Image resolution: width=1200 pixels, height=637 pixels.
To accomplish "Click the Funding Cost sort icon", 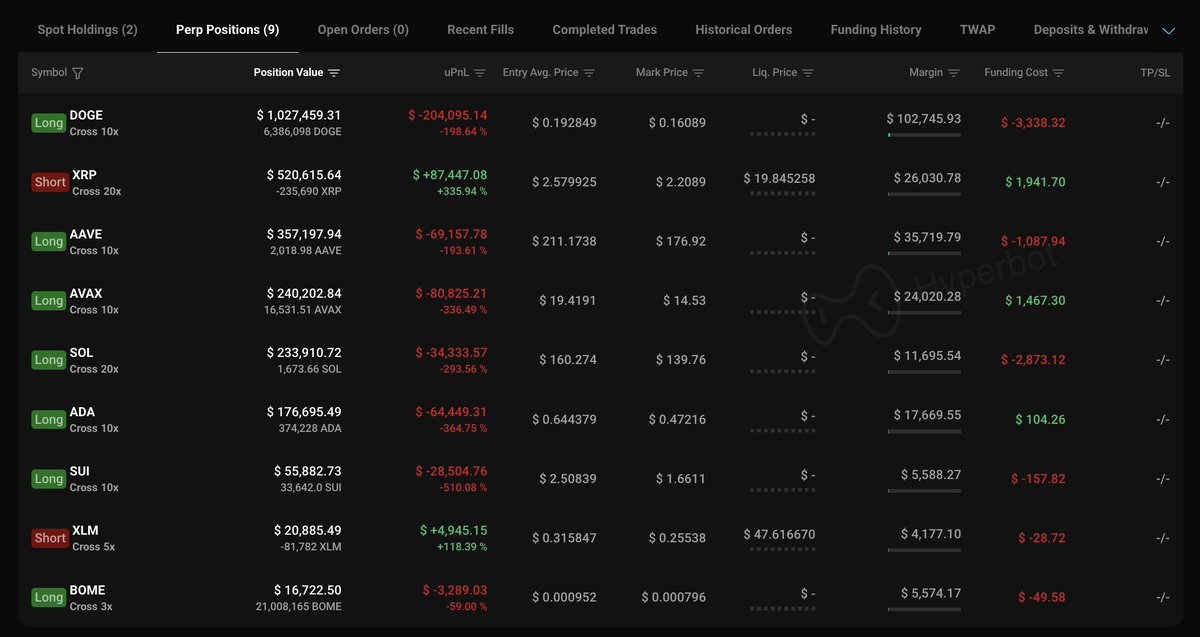I will [x=1058, y=73].
